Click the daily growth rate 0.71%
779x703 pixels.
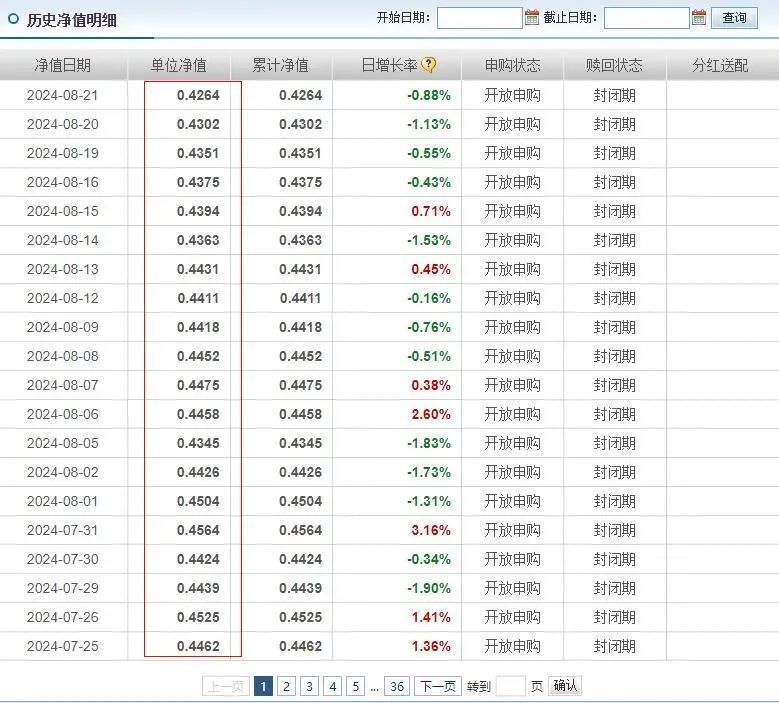coord(431,211)
